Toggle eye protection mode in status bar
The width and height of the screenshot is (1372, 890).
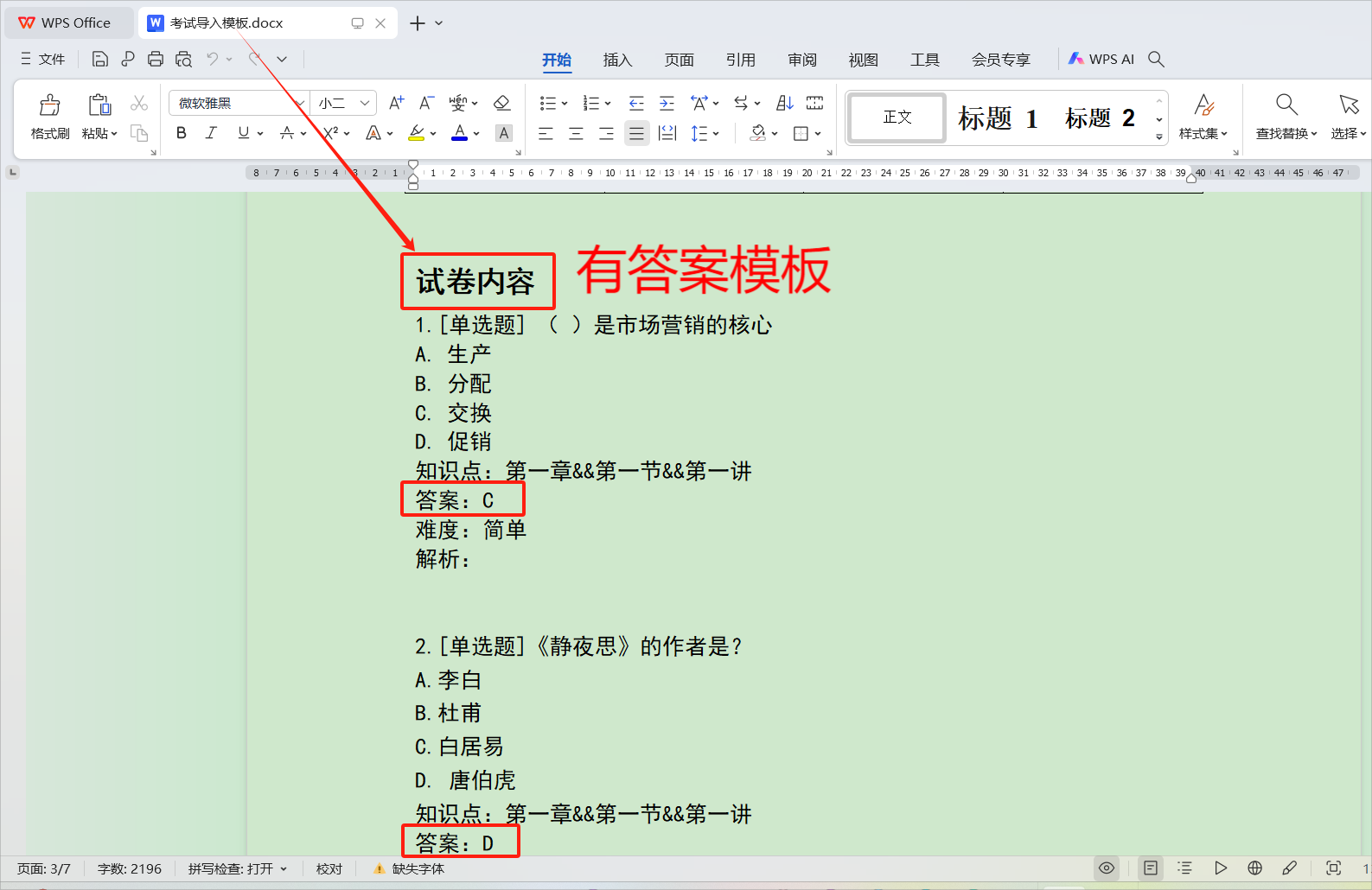pyautogui.click(x=1107, y=868)
